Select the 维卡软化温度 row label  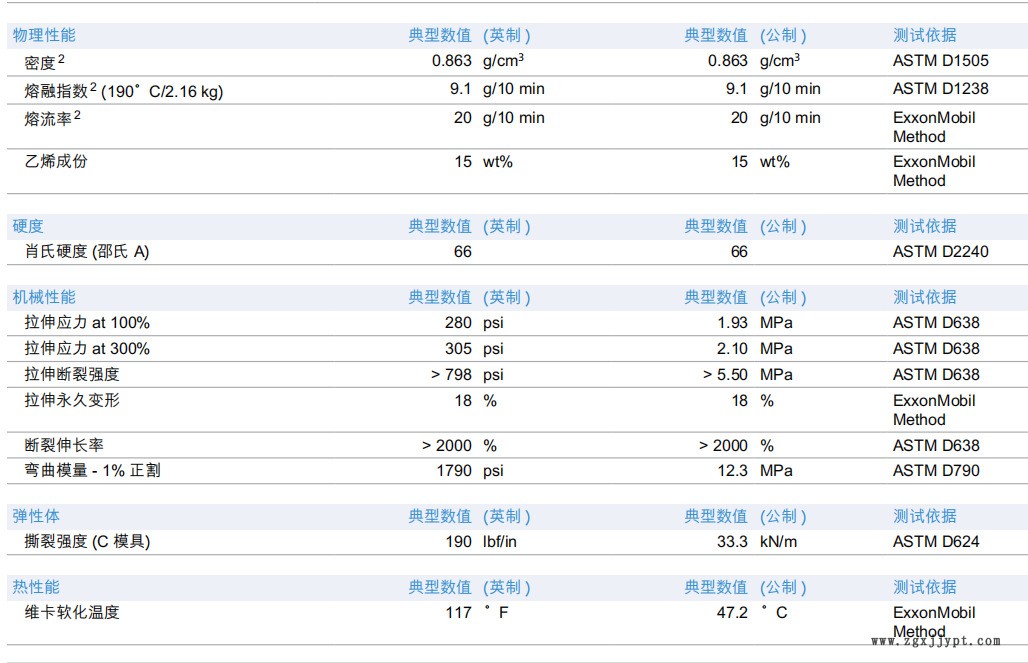point(71,612)
